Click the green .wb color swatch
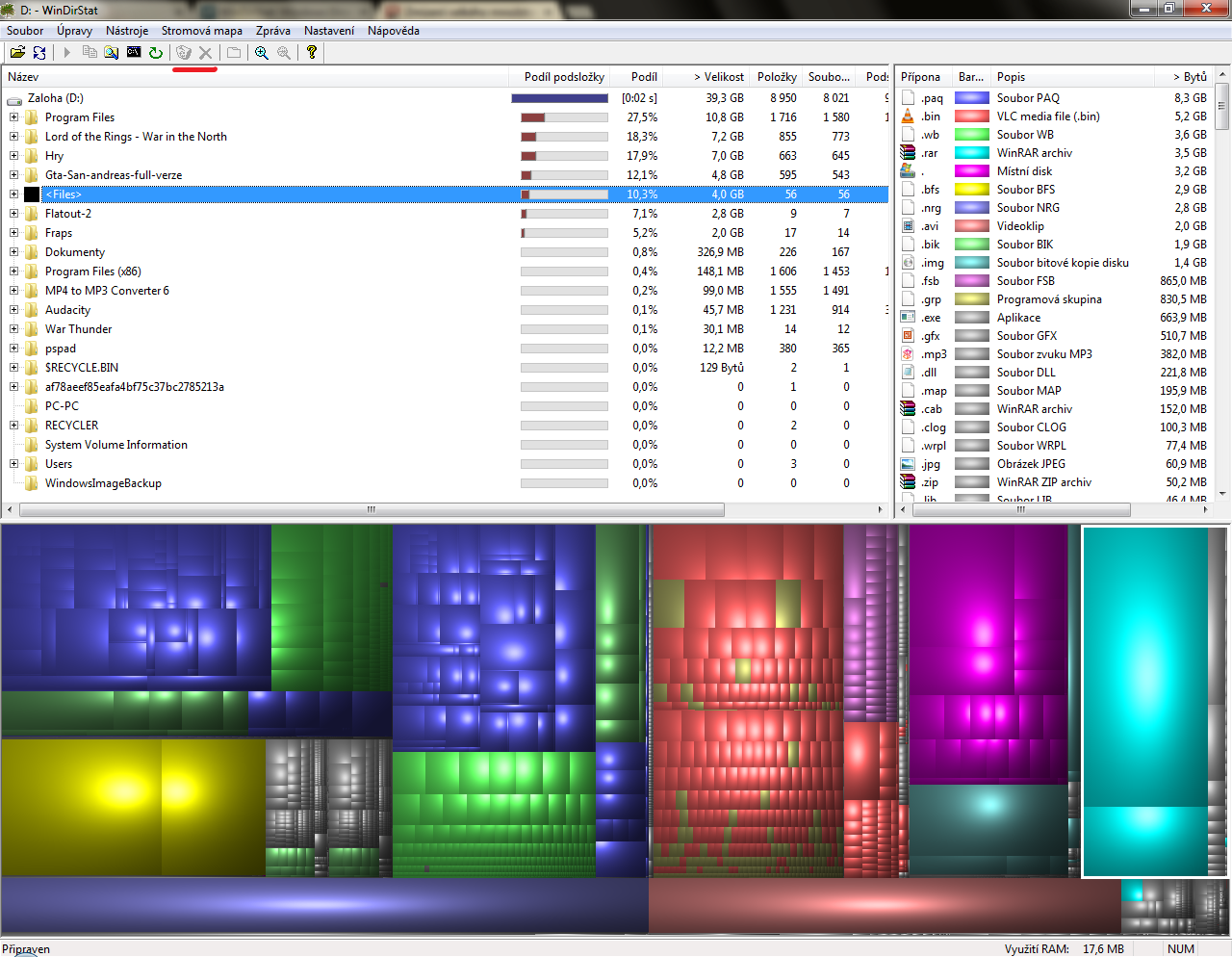Image resolution: width=1232 pixels, height=957 pixels. pyautogui.click(x=972, y=135)
